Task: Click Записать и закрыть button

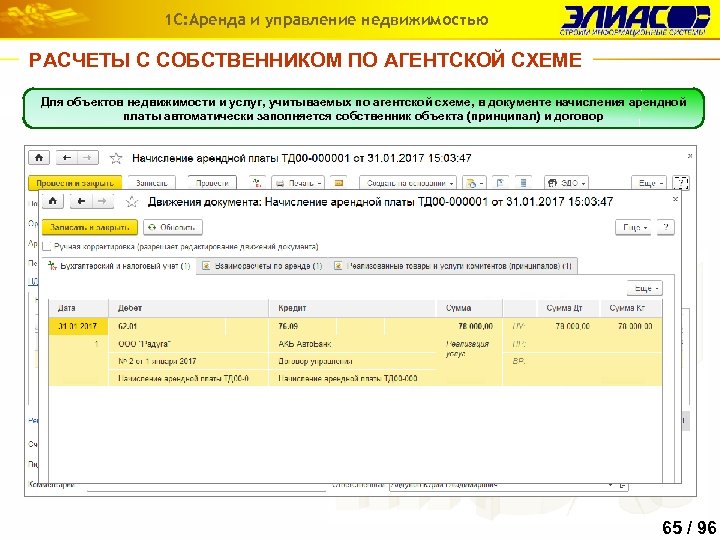Action: 90,227
